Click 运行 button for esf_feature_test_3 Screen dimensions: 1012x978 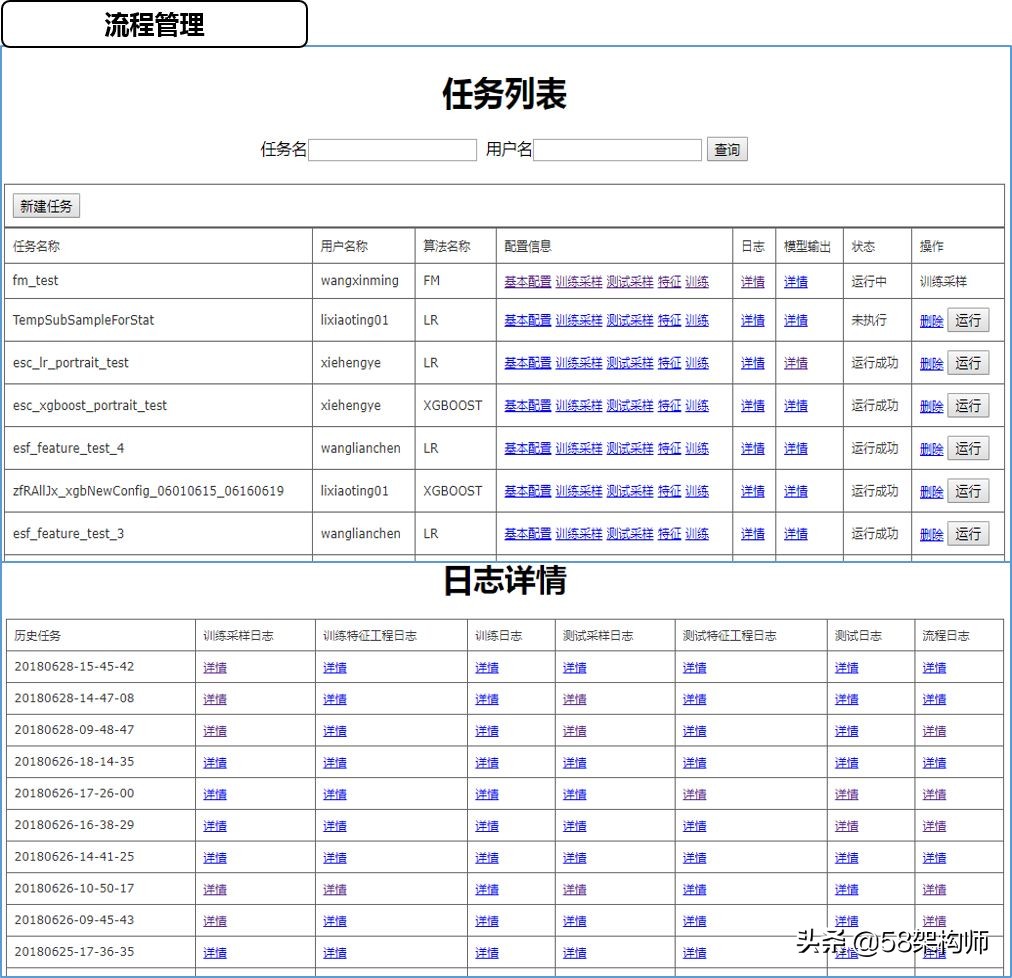coord(968,533)
